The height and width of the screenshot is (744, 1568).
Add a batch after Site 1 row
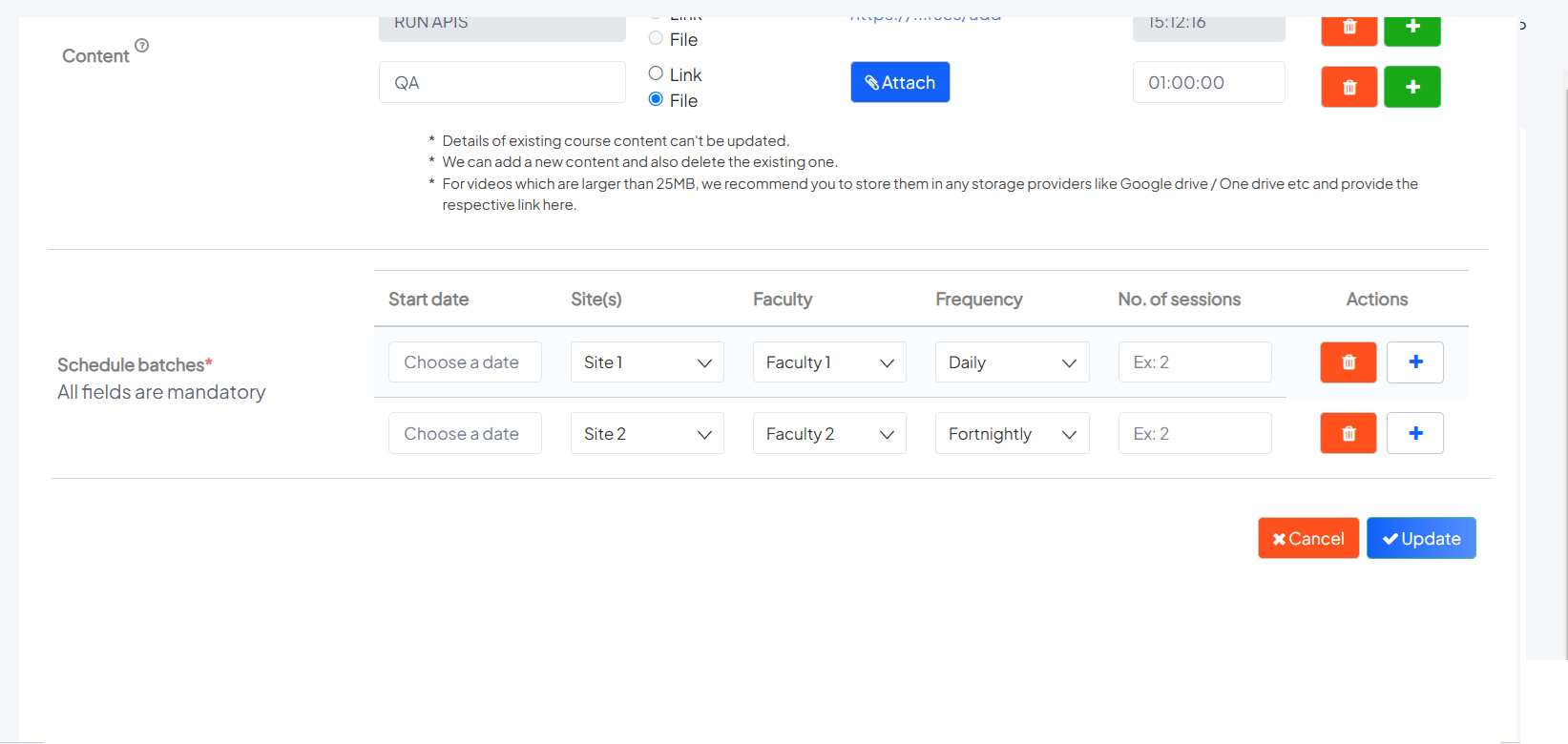[1414, 362]
